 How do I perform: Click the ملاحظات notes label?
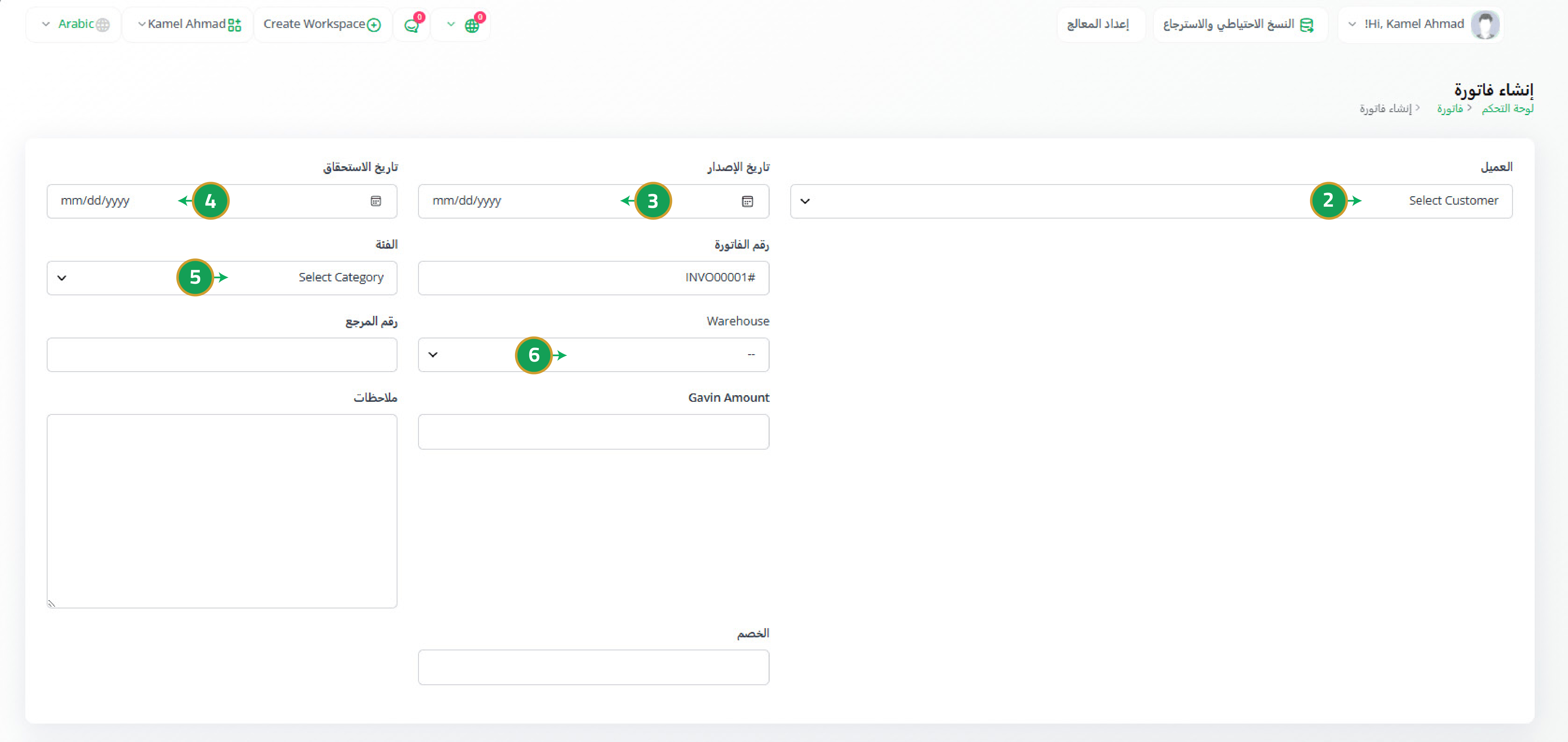click(x=375, y=398)
